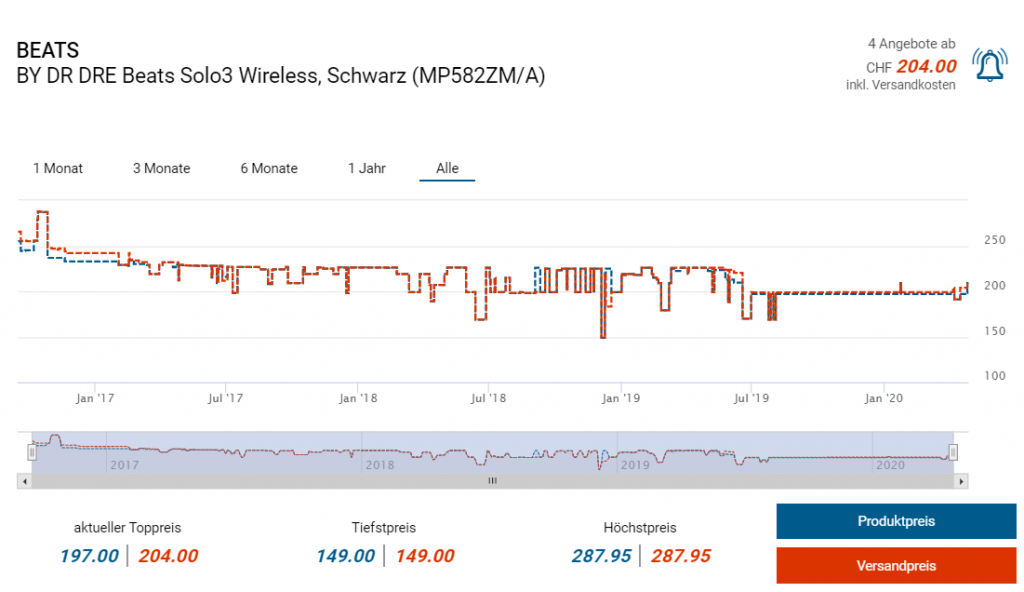Click the left range handle in navigator

pos(32,452)
